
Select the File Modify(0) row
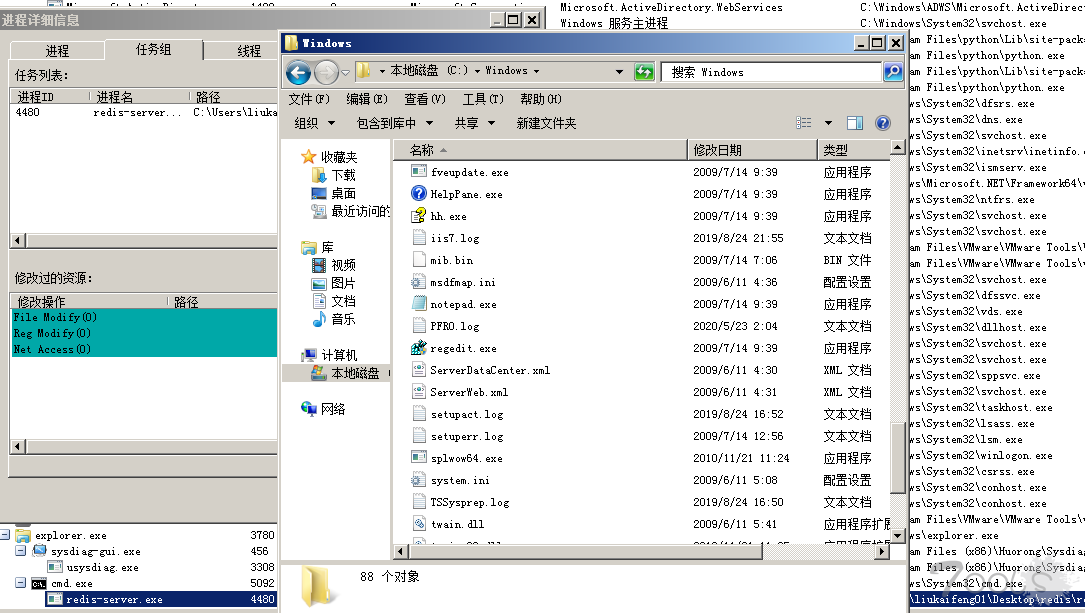[x=144, y=317]
